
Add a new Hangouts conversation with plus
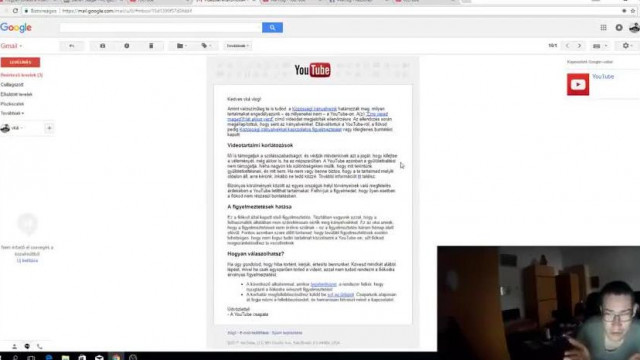click(49, 128)
